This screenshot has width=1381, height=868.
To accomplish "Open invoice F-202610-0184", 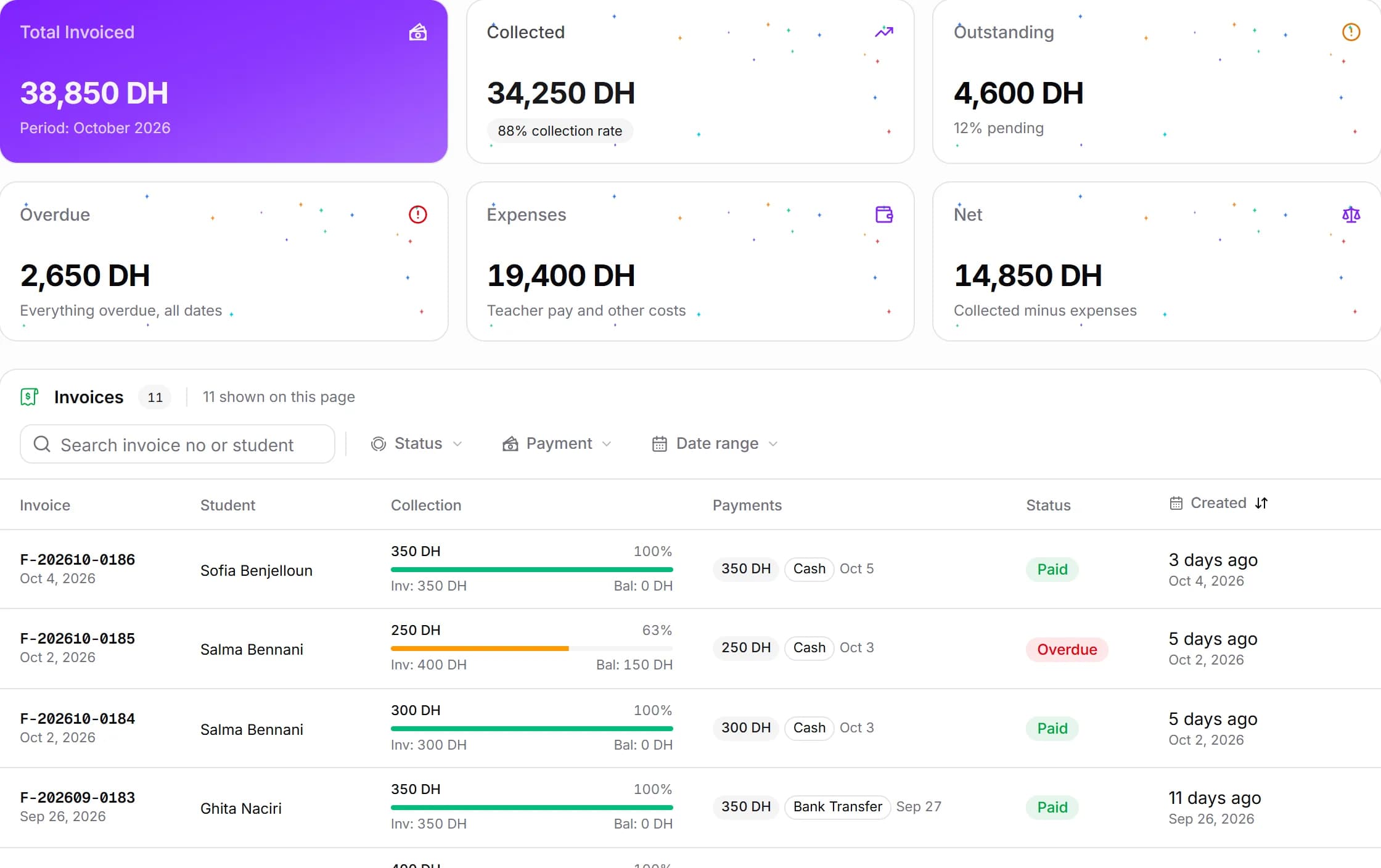I will point(78,719).
